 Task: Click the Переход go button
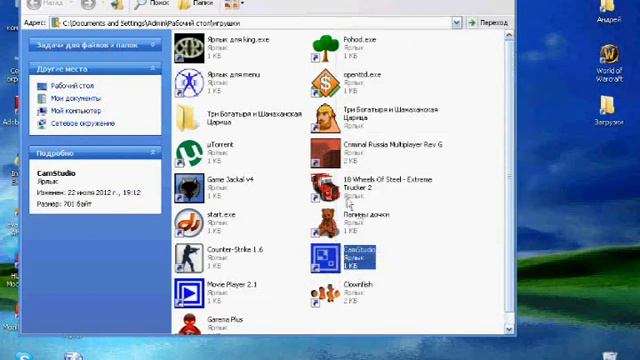click(488, 23)
